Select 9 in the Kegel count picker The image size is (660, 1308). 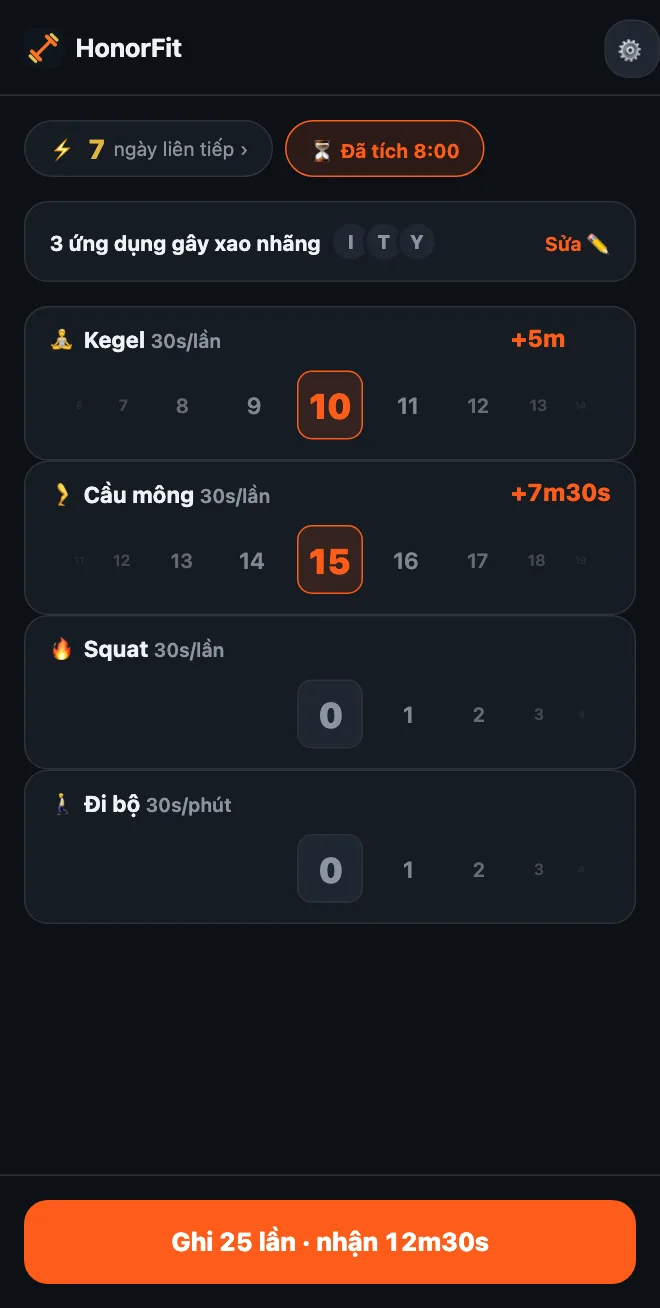254,406
